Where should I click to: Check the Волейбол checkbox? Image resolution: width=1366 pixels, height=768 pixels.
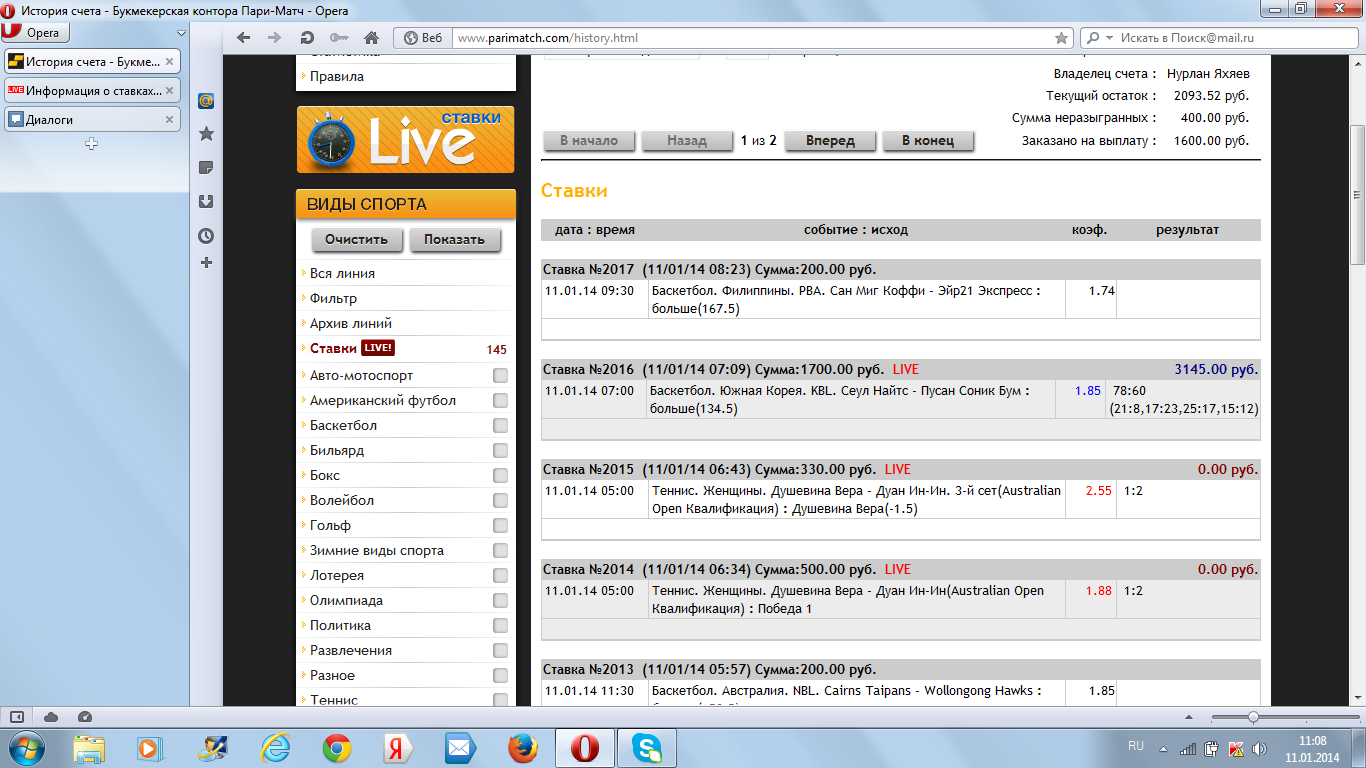(500, 501)
